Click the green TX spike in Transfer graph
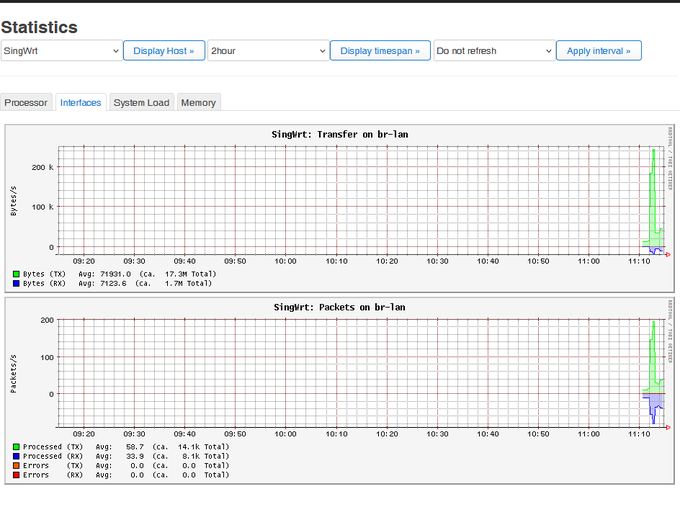Image resolution: width=680 pixels, height=507 pixels. tap(653, 200)
